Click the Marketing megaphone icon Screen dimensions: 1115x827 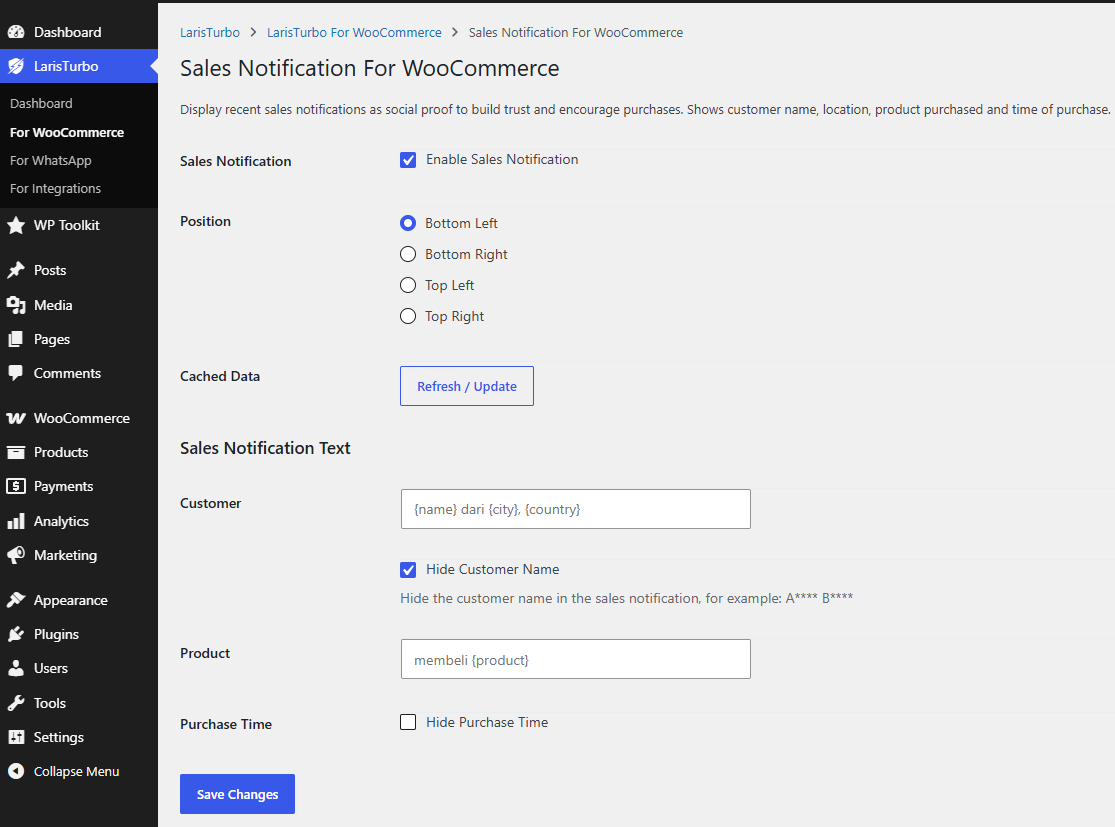click(16, 555)
